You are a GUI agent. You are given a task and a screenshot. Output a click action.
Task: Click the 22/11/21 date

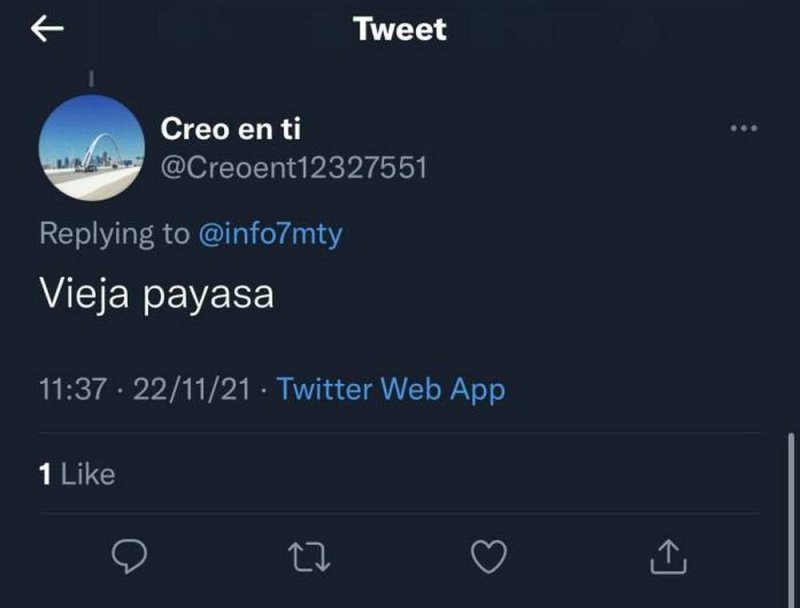190,389
